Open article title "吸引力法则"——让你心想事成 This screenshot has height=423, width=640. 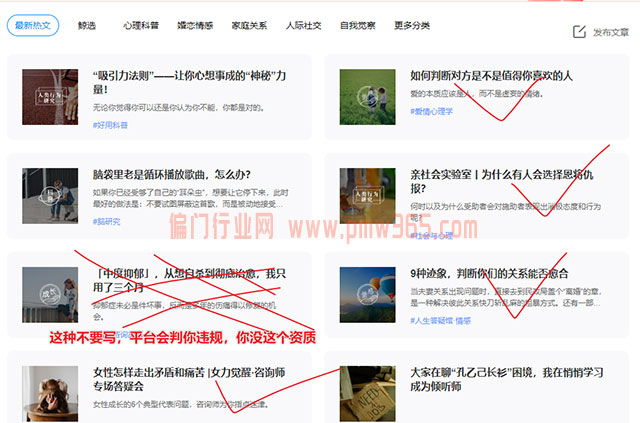(189, 82)
